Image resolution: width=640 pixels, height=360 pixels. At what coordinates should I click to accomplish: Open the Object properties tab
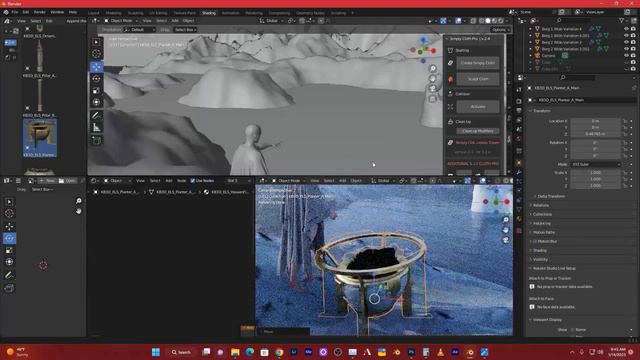coord(519,162)
